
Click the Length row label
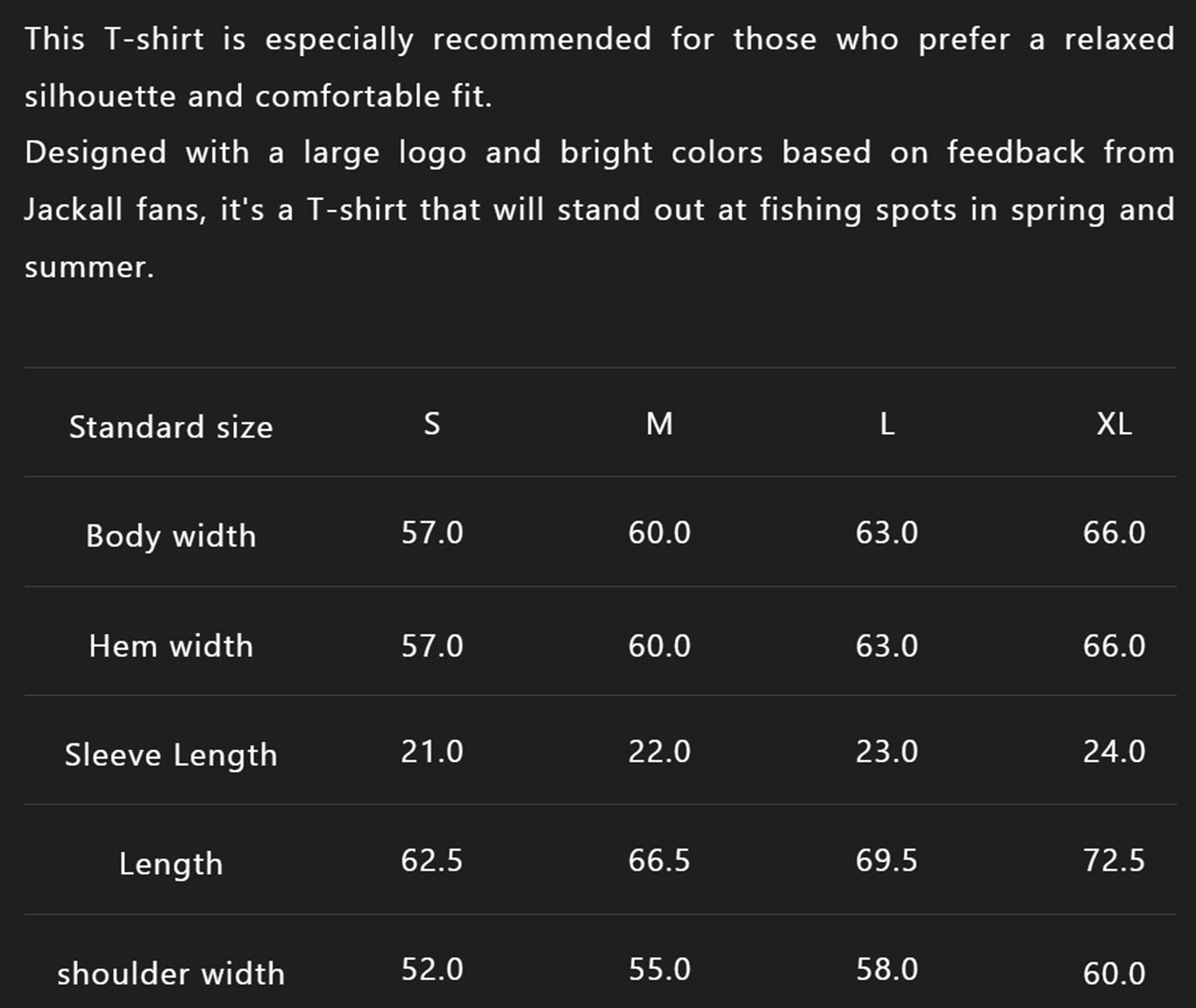click(171, 864)
